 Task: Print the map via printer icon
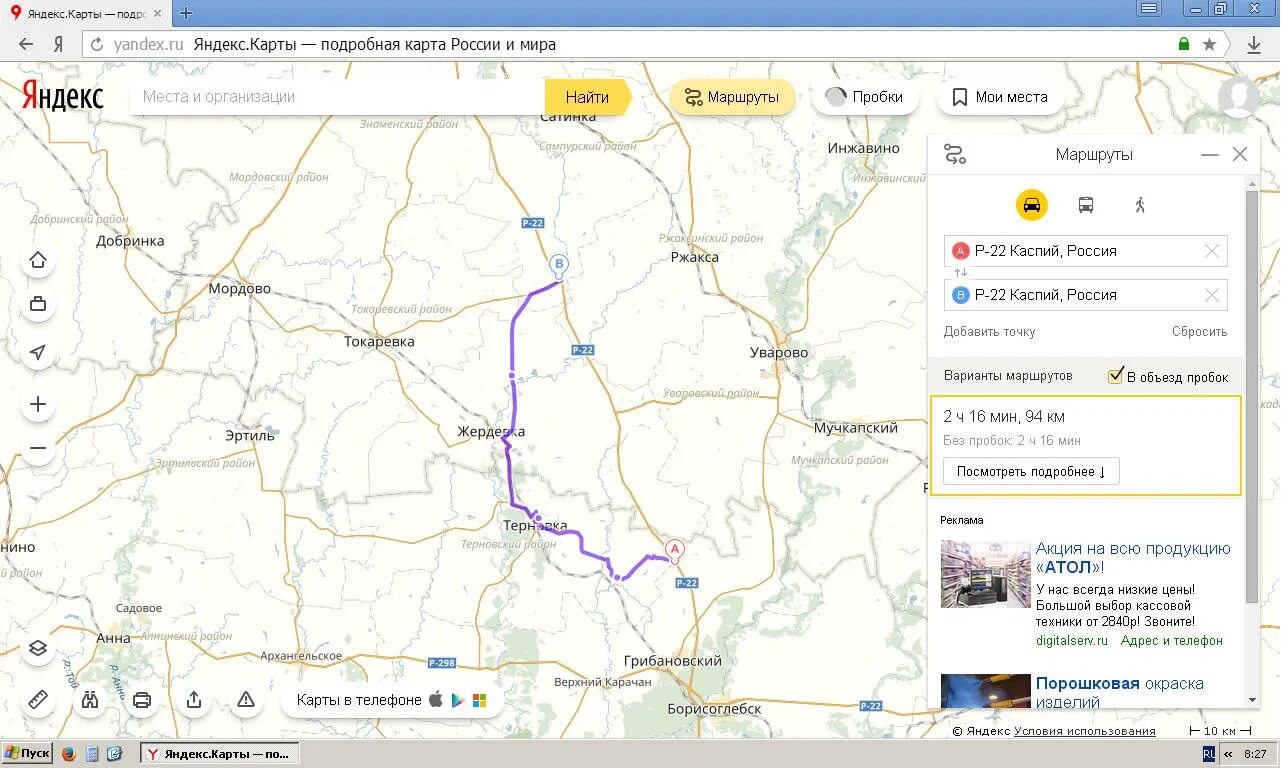pyautogui.click(x=142, y=700)
